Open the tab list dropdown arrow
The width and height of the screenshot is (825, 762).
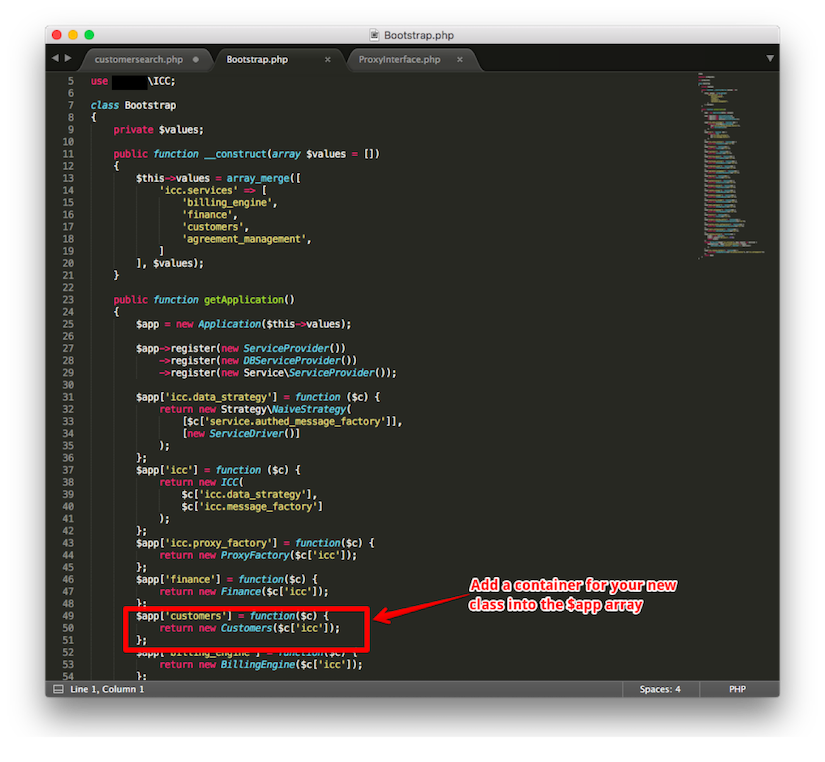click(769, 58)
